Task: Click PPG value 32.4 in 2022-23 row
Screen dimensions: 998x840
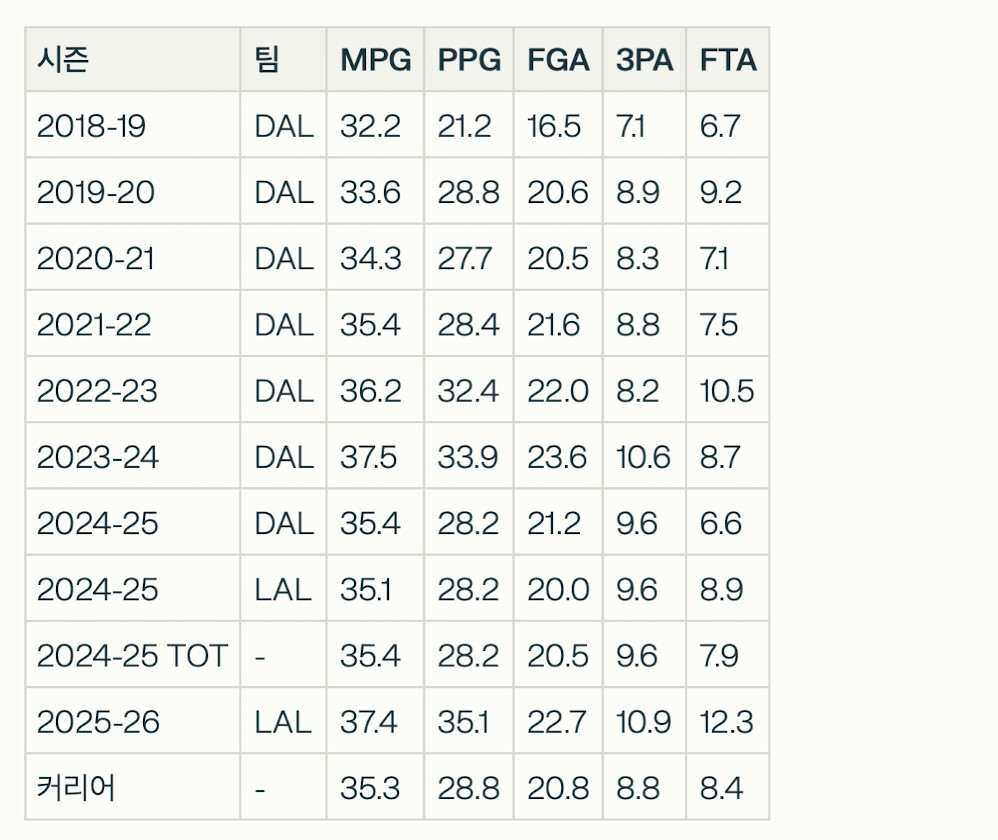Action: click(468, 390)
